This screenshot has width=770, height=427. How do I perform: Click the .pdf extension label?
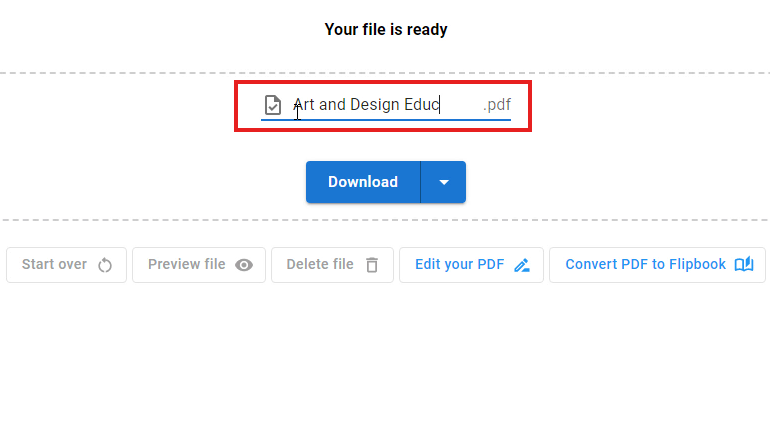coord(497,105)
